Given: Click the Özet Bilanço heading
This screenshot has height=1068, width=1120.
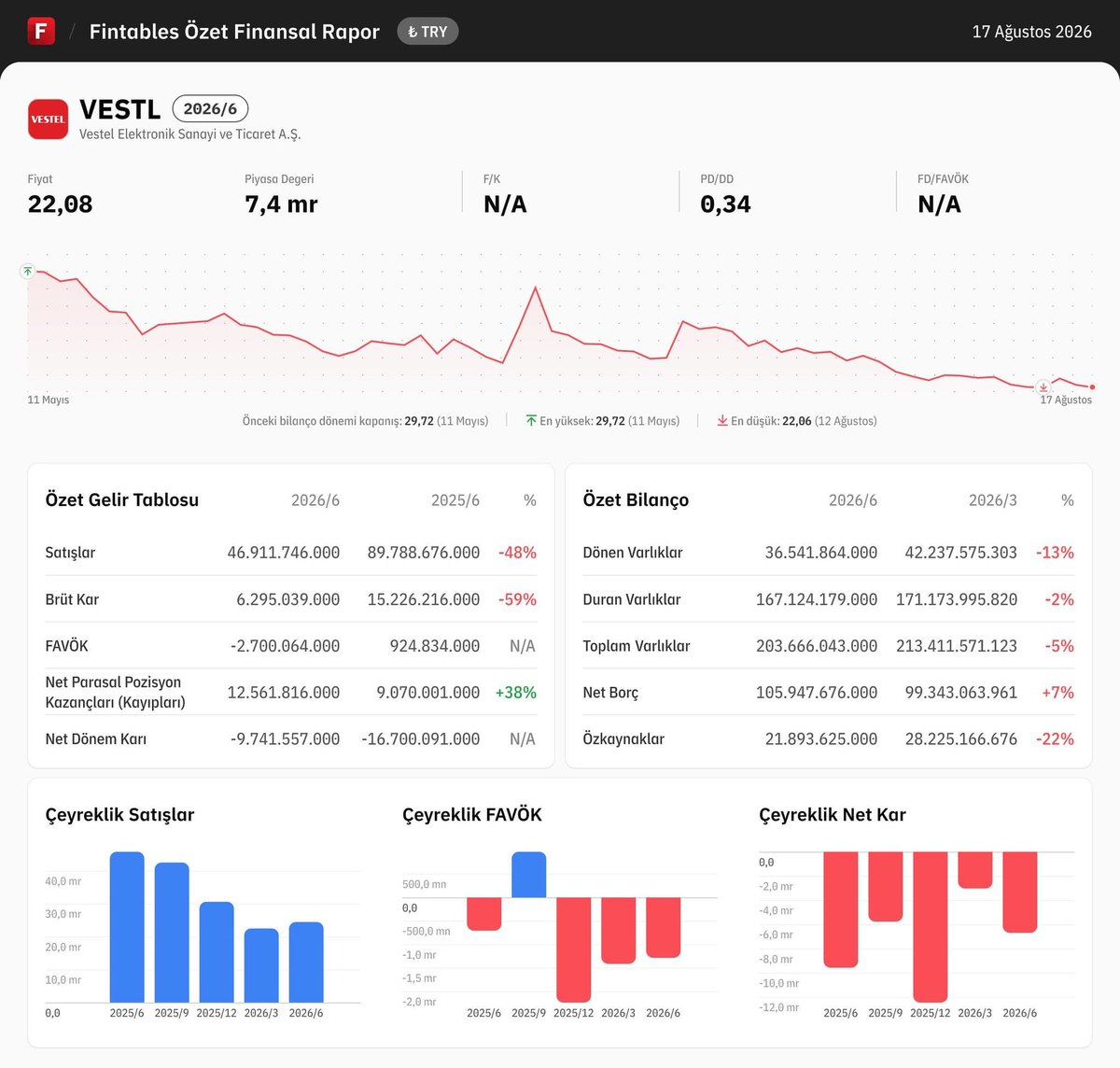Looking at the screenshot, I should tap(636, 499).
